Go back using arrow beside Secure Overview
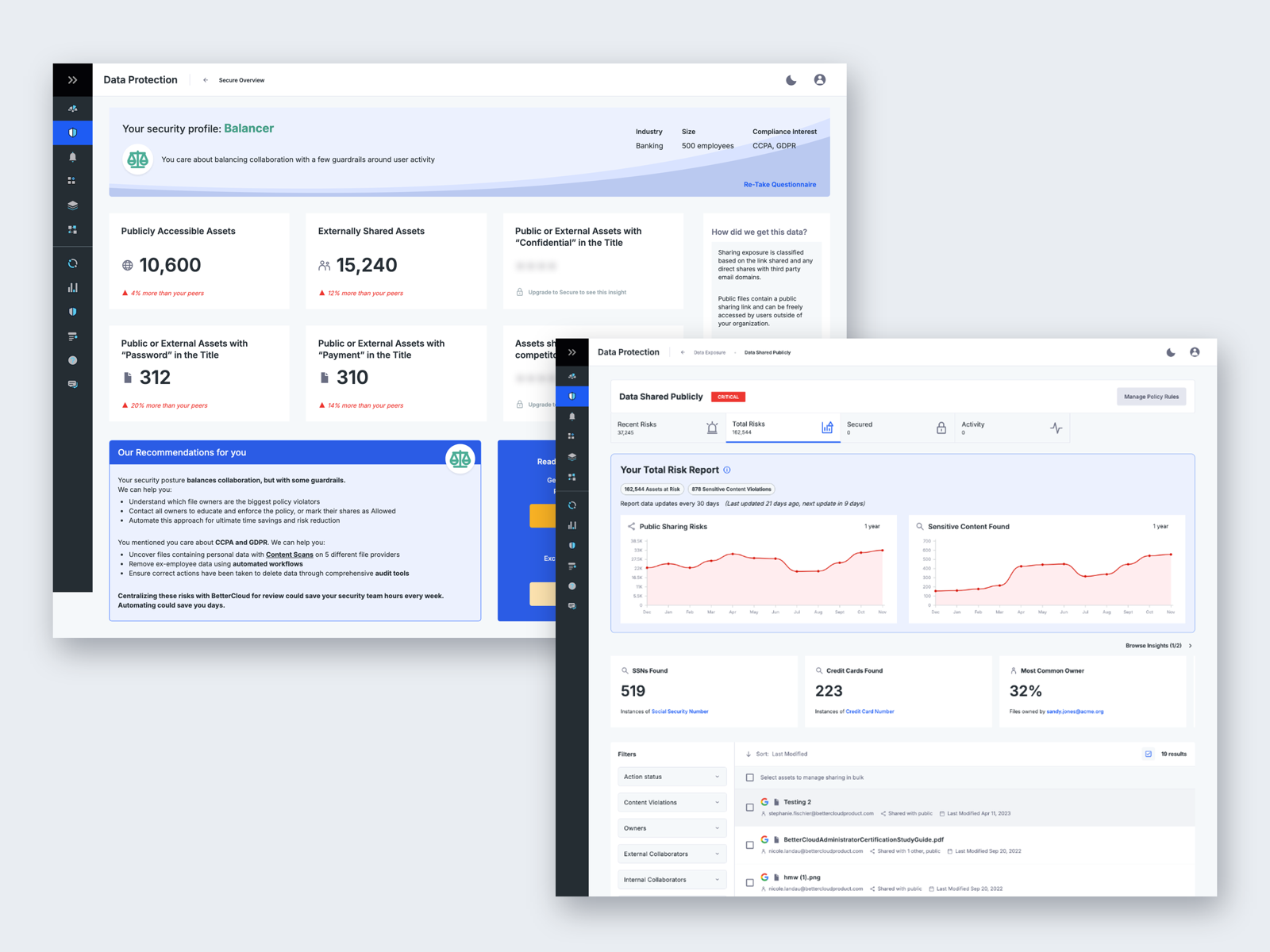1270x952 pixels. click(x=206, y=80)
